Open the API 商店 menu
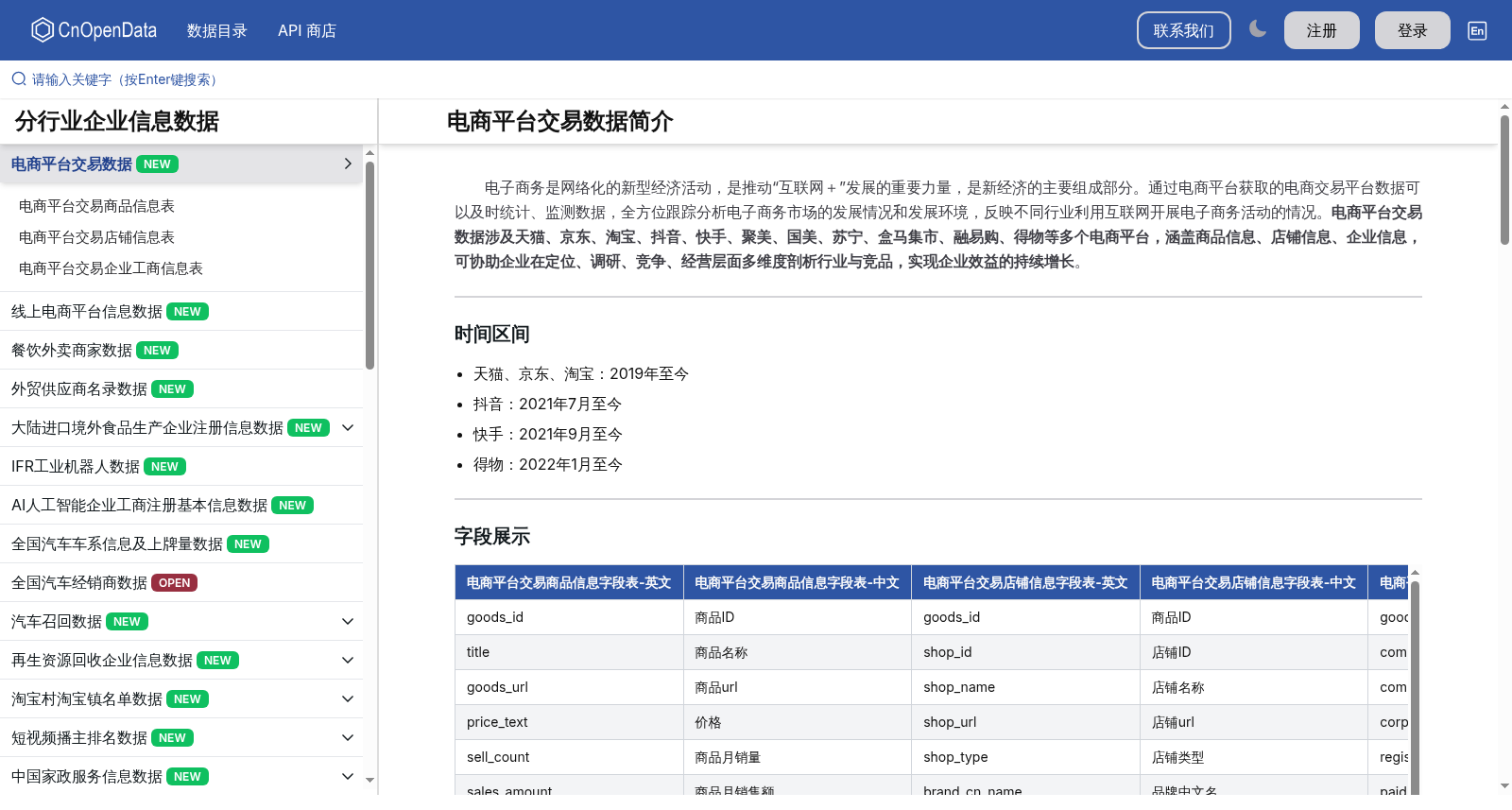This screenshot has width=1512, height=810. (307, 30)
